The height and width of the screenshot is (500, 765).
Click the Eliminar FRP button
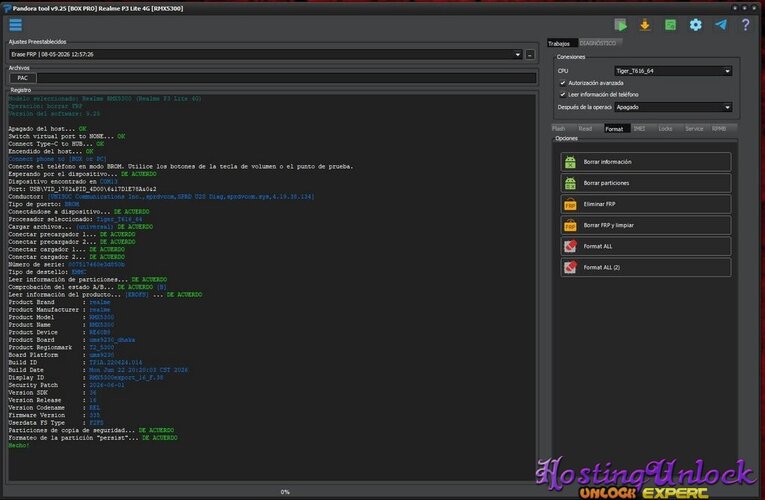645,204
